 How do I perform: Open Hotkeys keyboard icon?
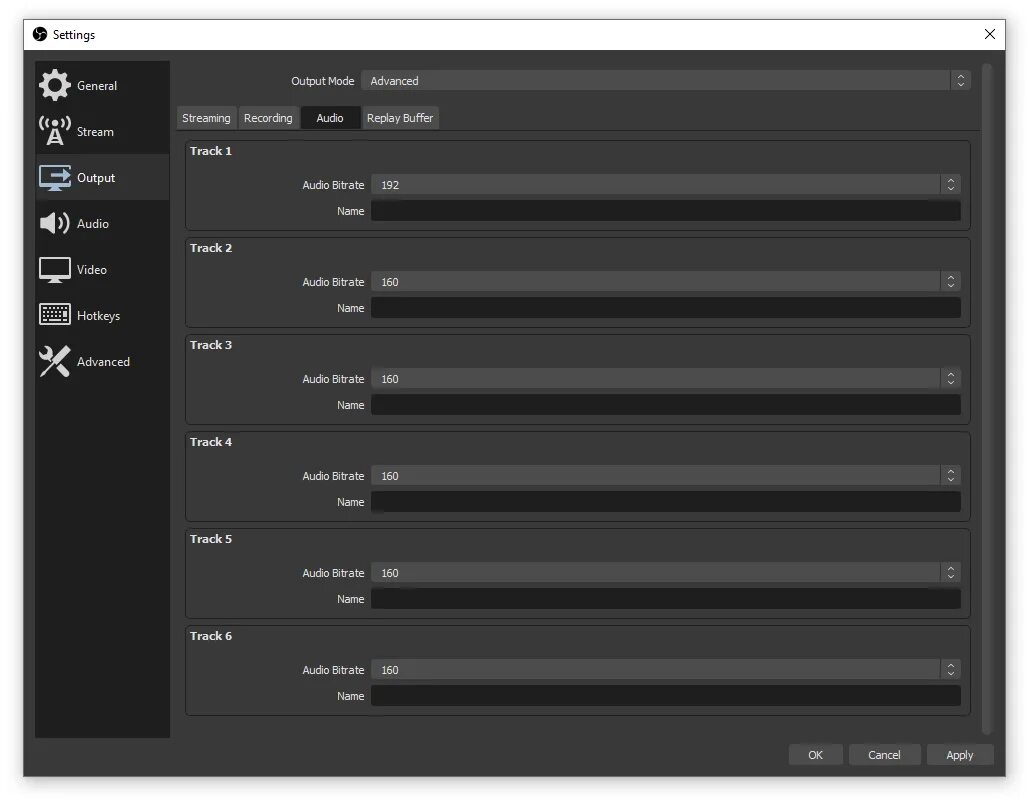[54, 315]
